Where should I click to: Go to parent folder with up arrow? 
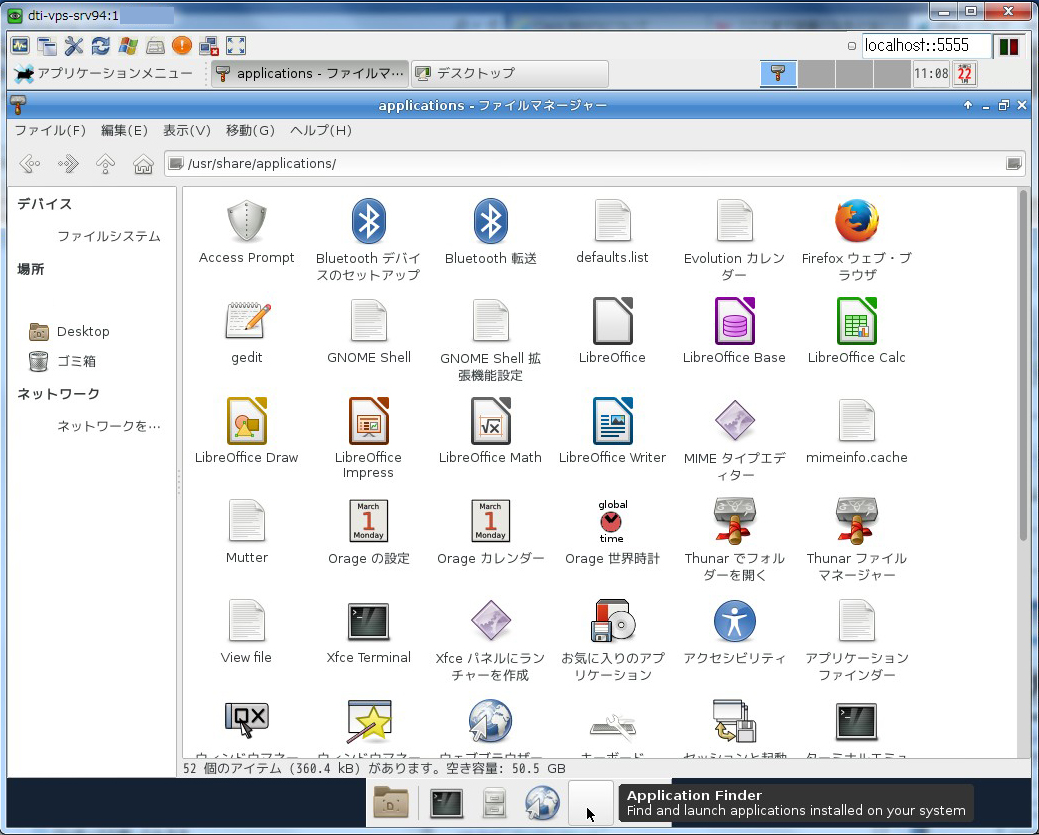tap(105, 164)
